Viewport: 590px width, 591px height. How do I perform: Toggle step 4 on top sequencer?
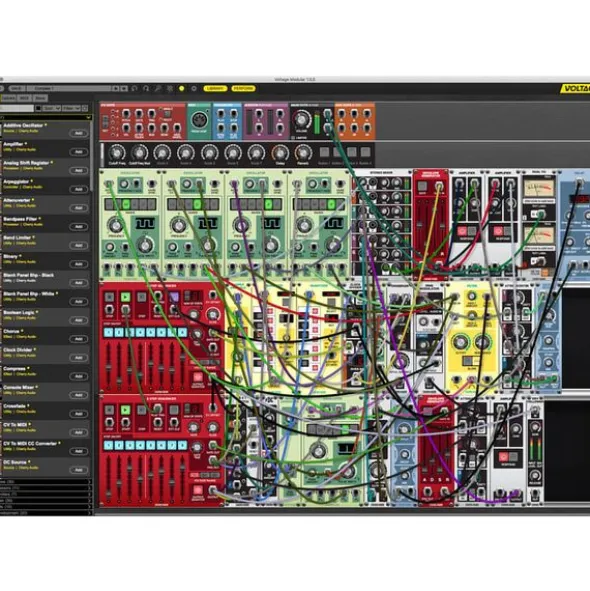click(x=140, y=332)
